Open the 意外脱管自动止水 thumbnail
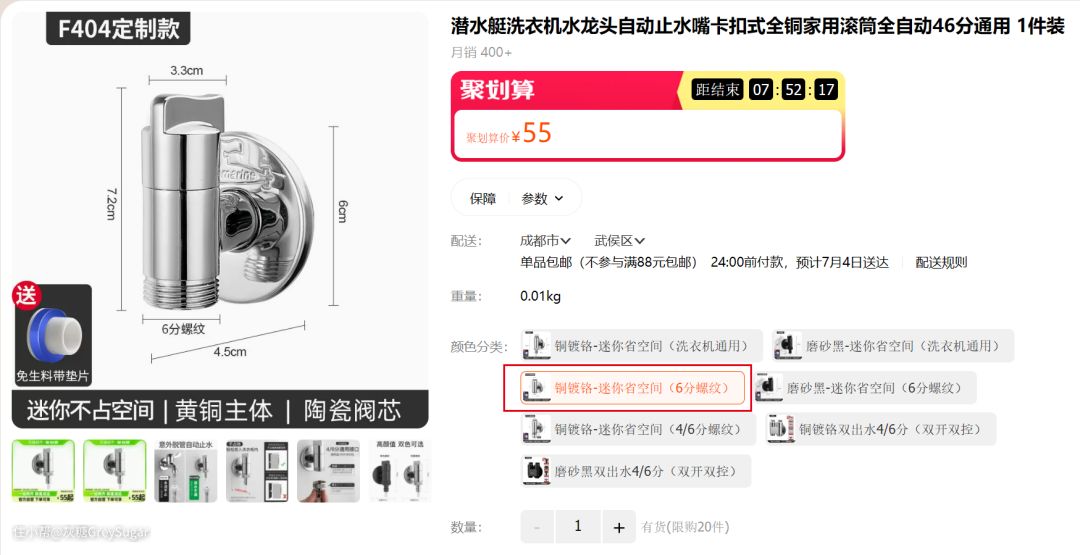Viewport: 1080px width, 555px height. click(186, 471)
